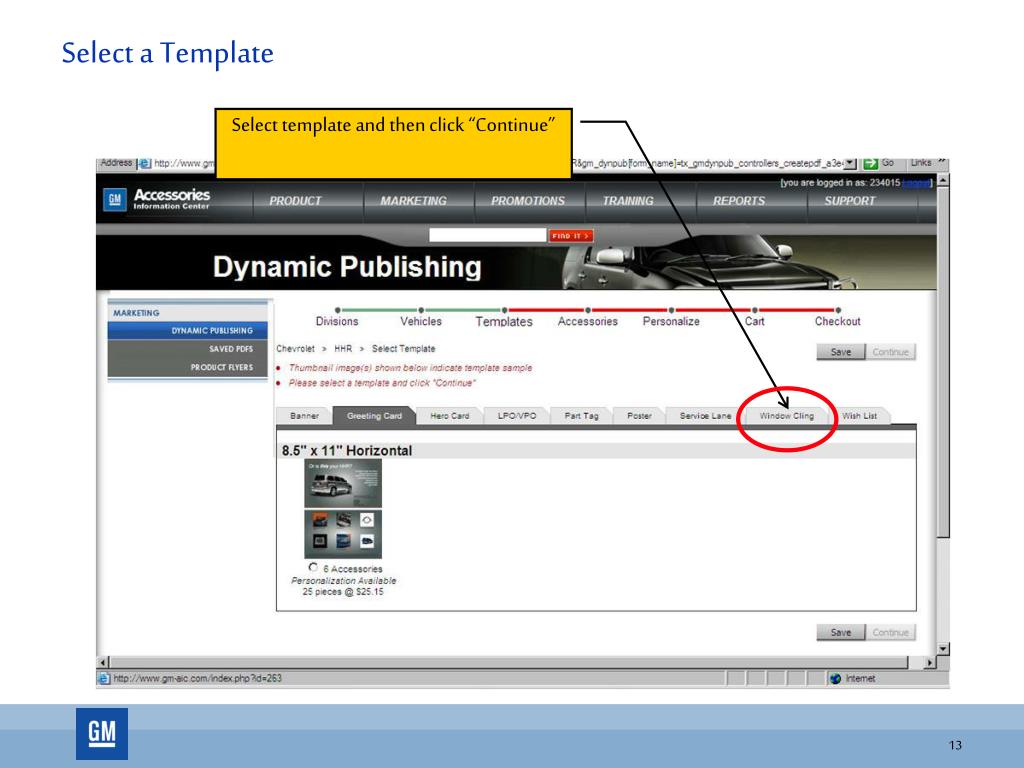Click the GM Accessories Information Center logo
1024x768 pixels.
pyautogui.click(x=157, y=199)
